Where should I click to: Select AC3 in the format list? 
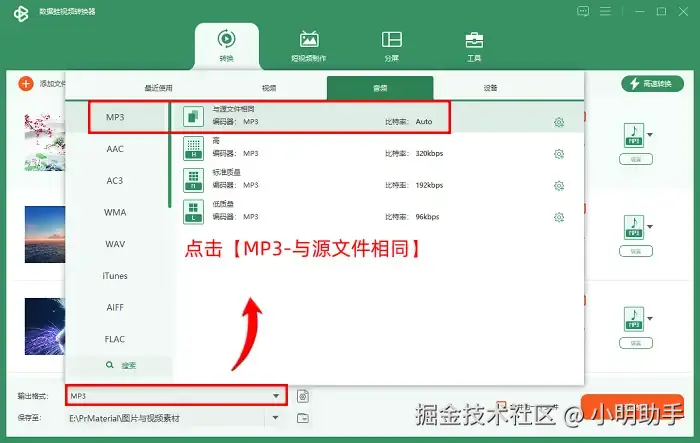(115, 180)
